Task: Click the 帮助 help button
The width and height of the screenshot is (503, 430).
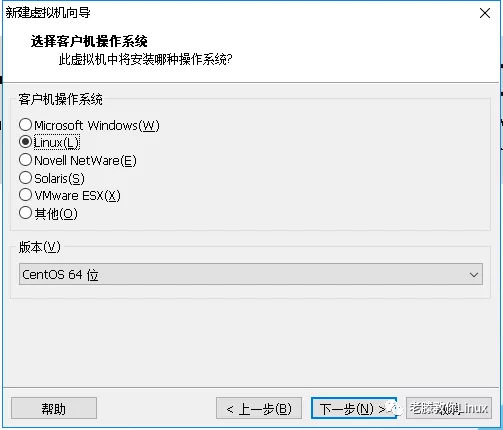Action: point(54,408)
